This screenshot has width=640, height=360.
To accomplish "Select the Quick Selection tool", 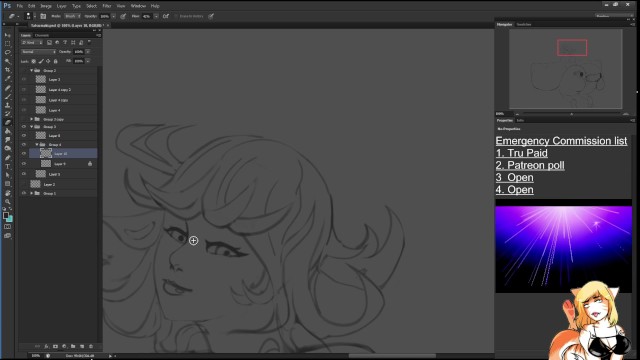I will tap(7, 61).
